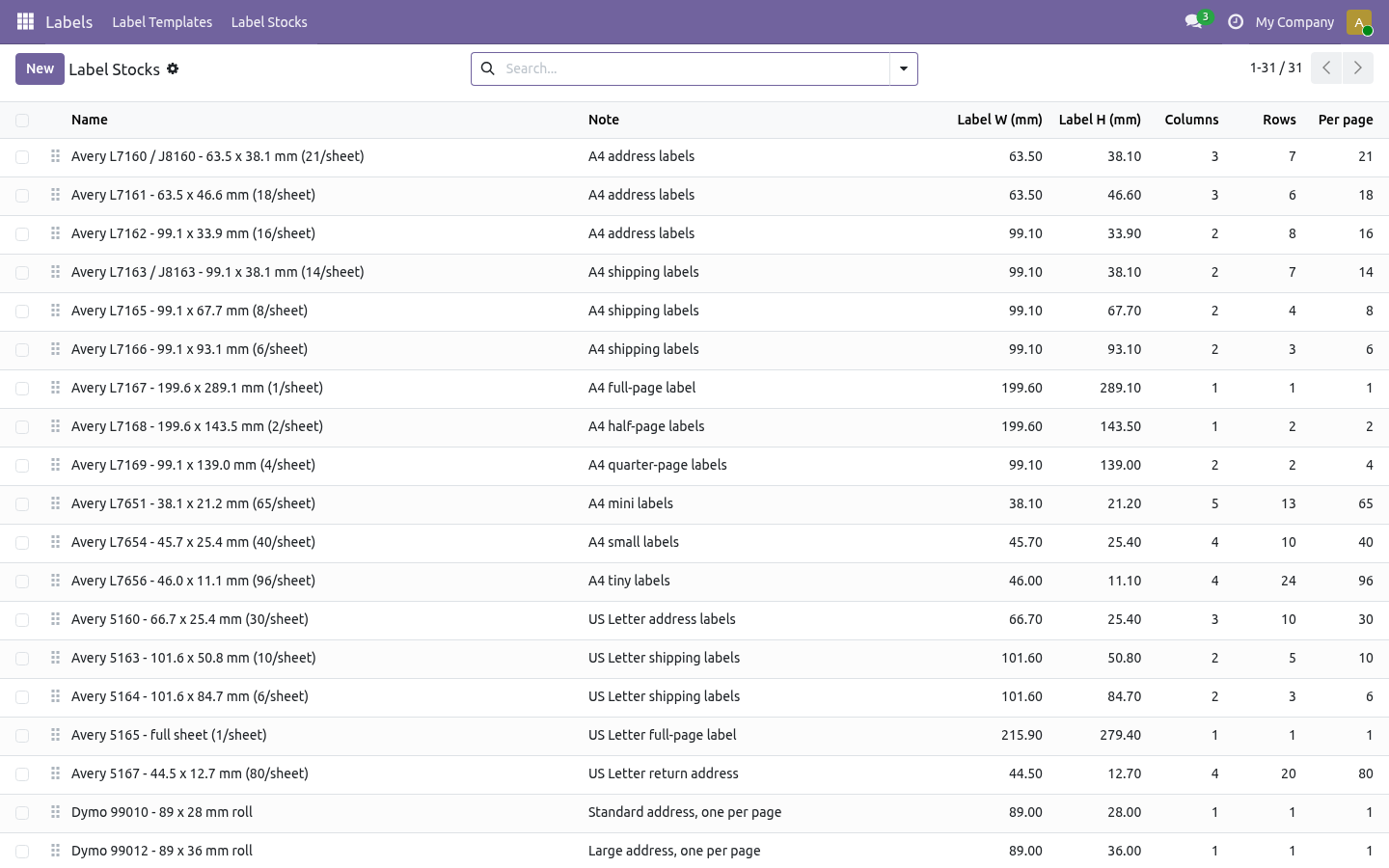The image size is (1389, 868).
Task: Select checkbox for Avery L7160 / J8160 row
Action: (x=22, y=157)
